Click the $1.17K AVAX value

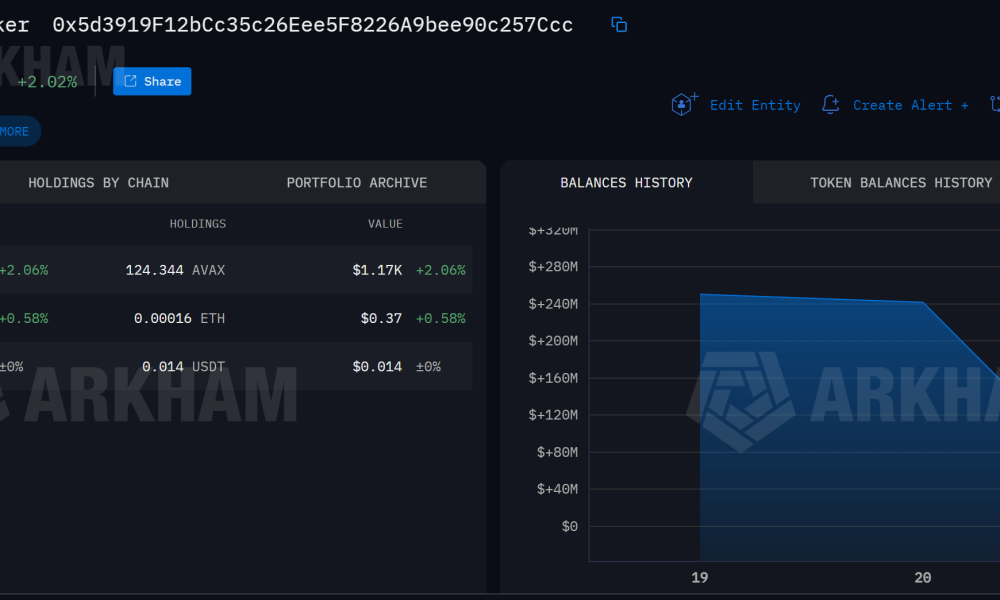tap(377, 270)
